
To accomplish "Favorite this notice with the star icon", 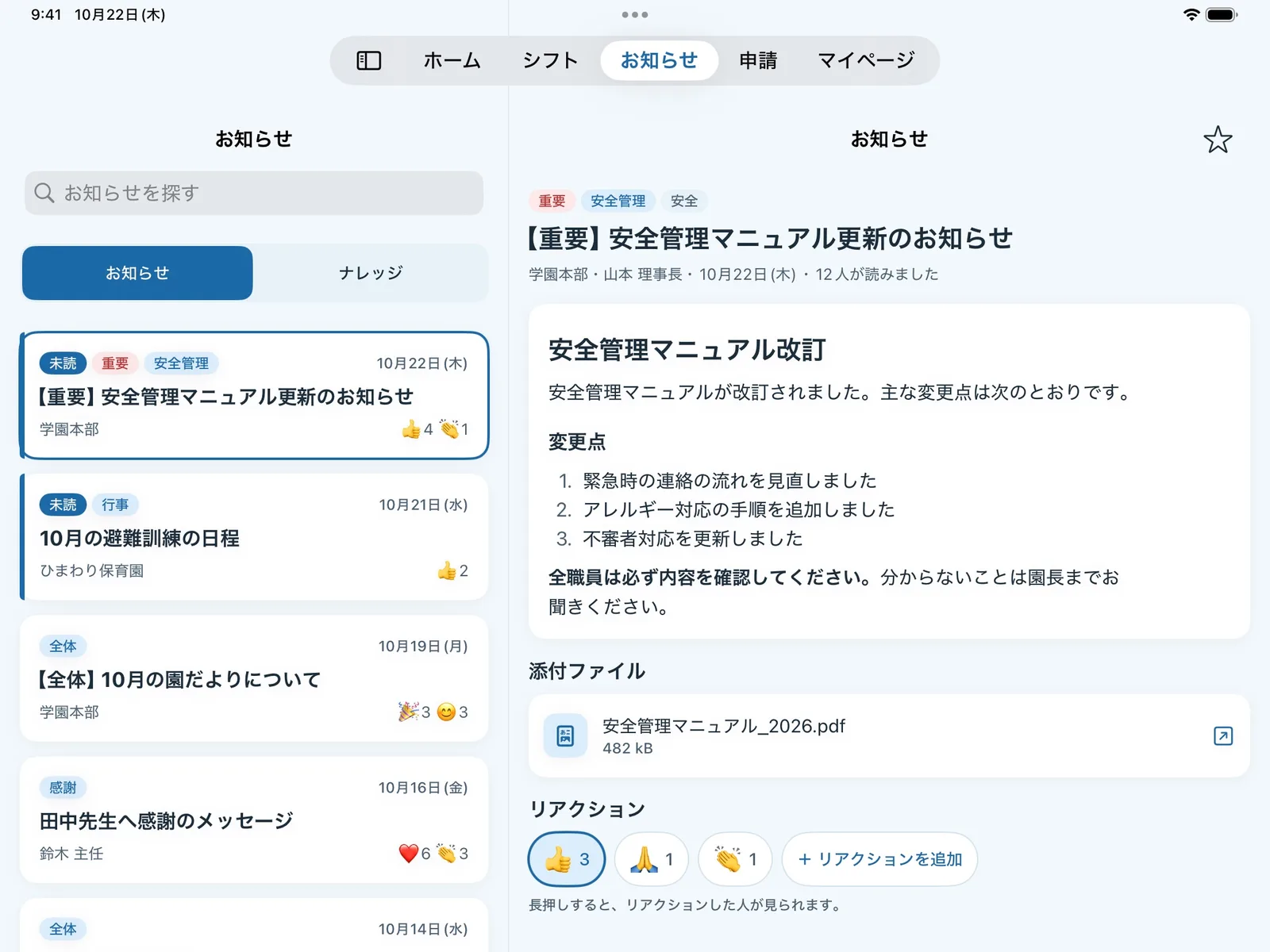I will click(x=1218, y=140).
